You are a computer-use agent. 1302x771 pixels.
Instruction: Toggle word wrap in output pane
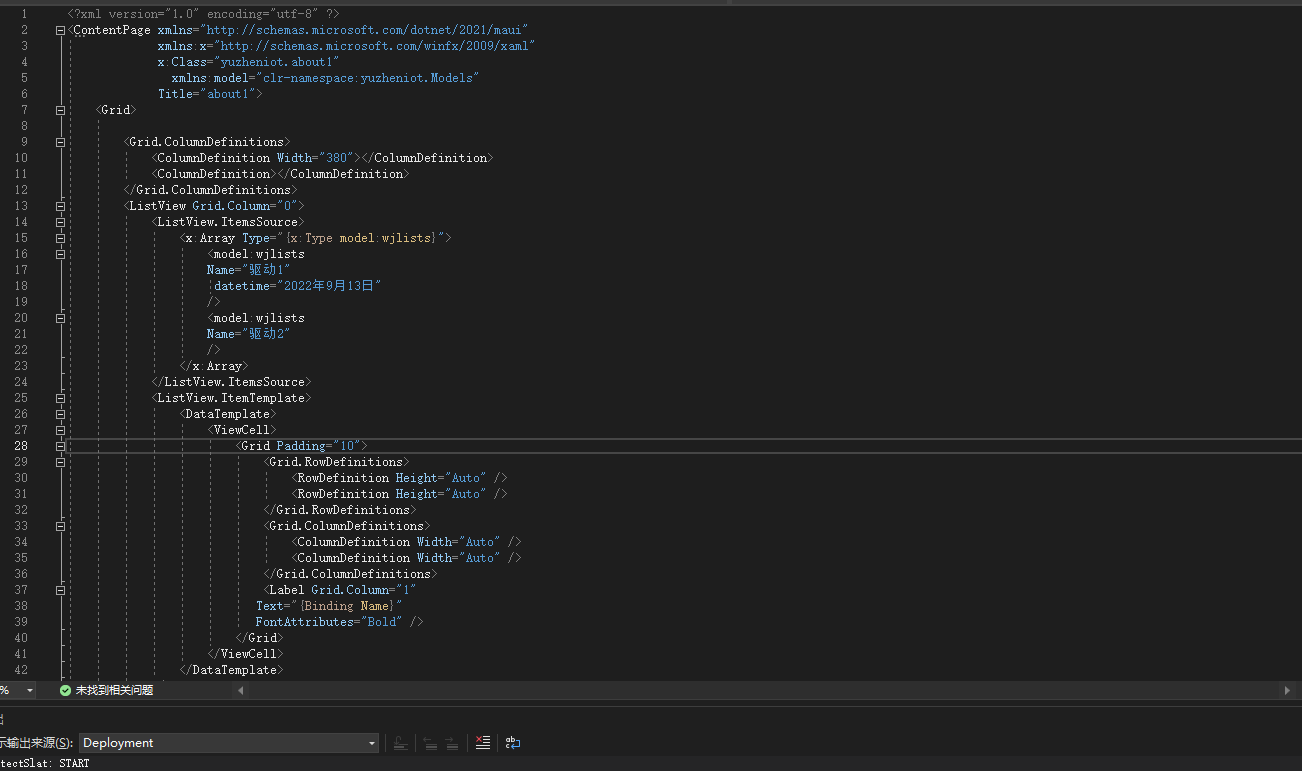(x=513, y=743)
